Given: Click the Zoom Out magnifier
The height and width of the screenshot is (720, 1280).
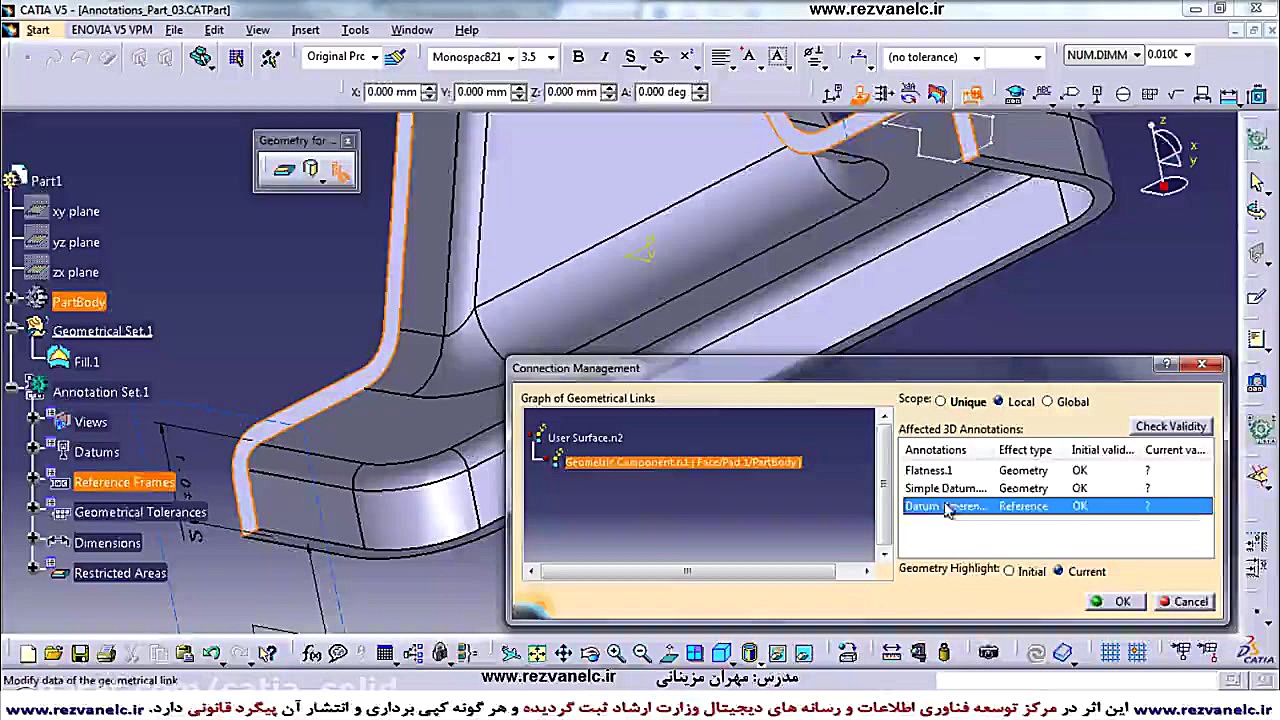Looking at the screenshot, I should click(x=642, y=654).
